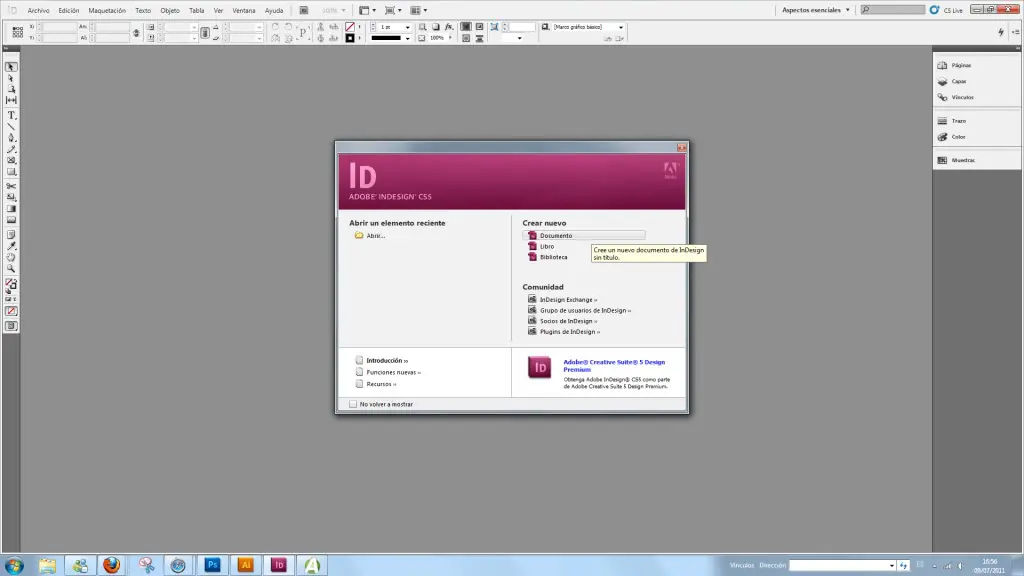Create a new Documento
The width and height of the screenshot is (1024, 576).
584,236
